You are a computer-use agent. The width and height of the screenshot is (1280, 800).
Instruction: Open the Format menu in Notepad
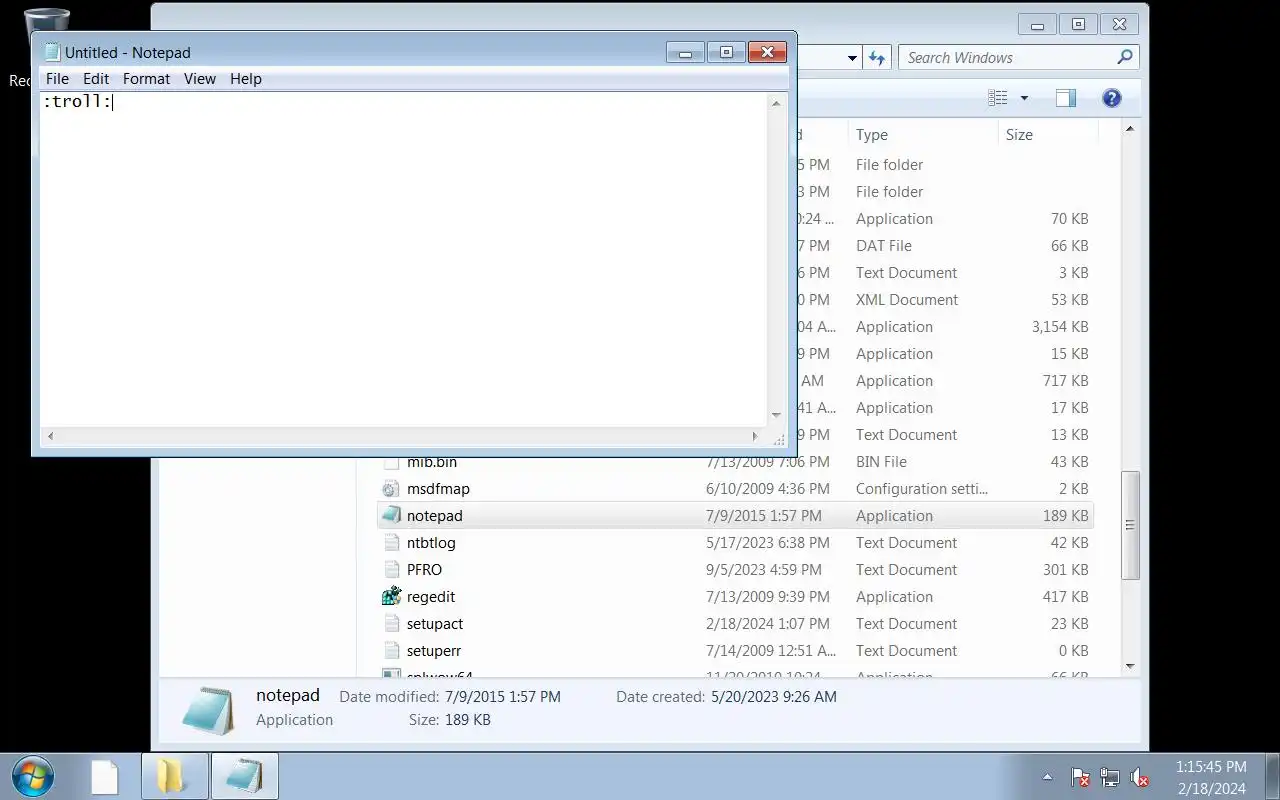click(146, 79)
